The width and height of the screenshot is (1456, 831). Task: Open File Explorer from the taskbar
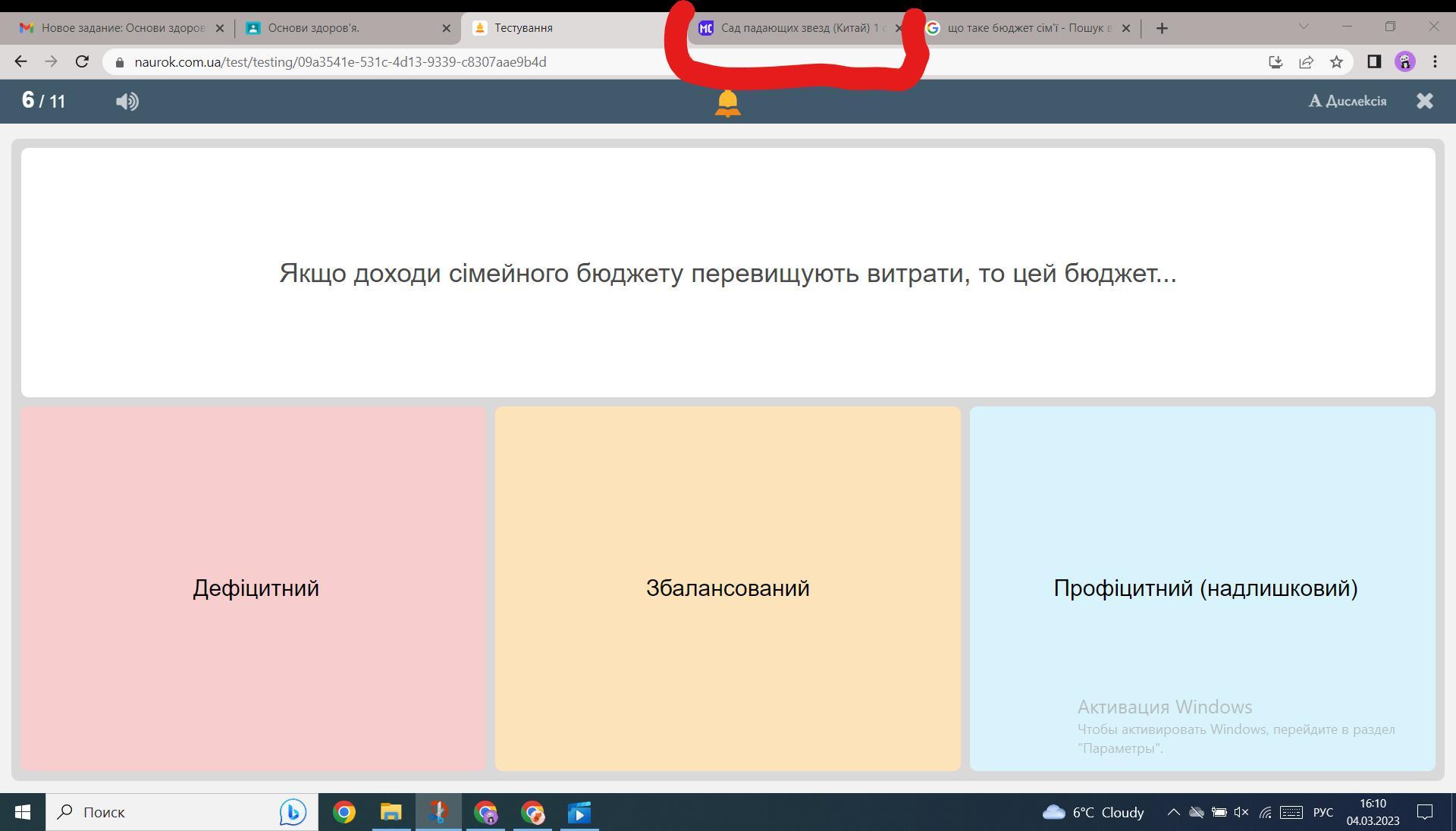coord(391,813)
